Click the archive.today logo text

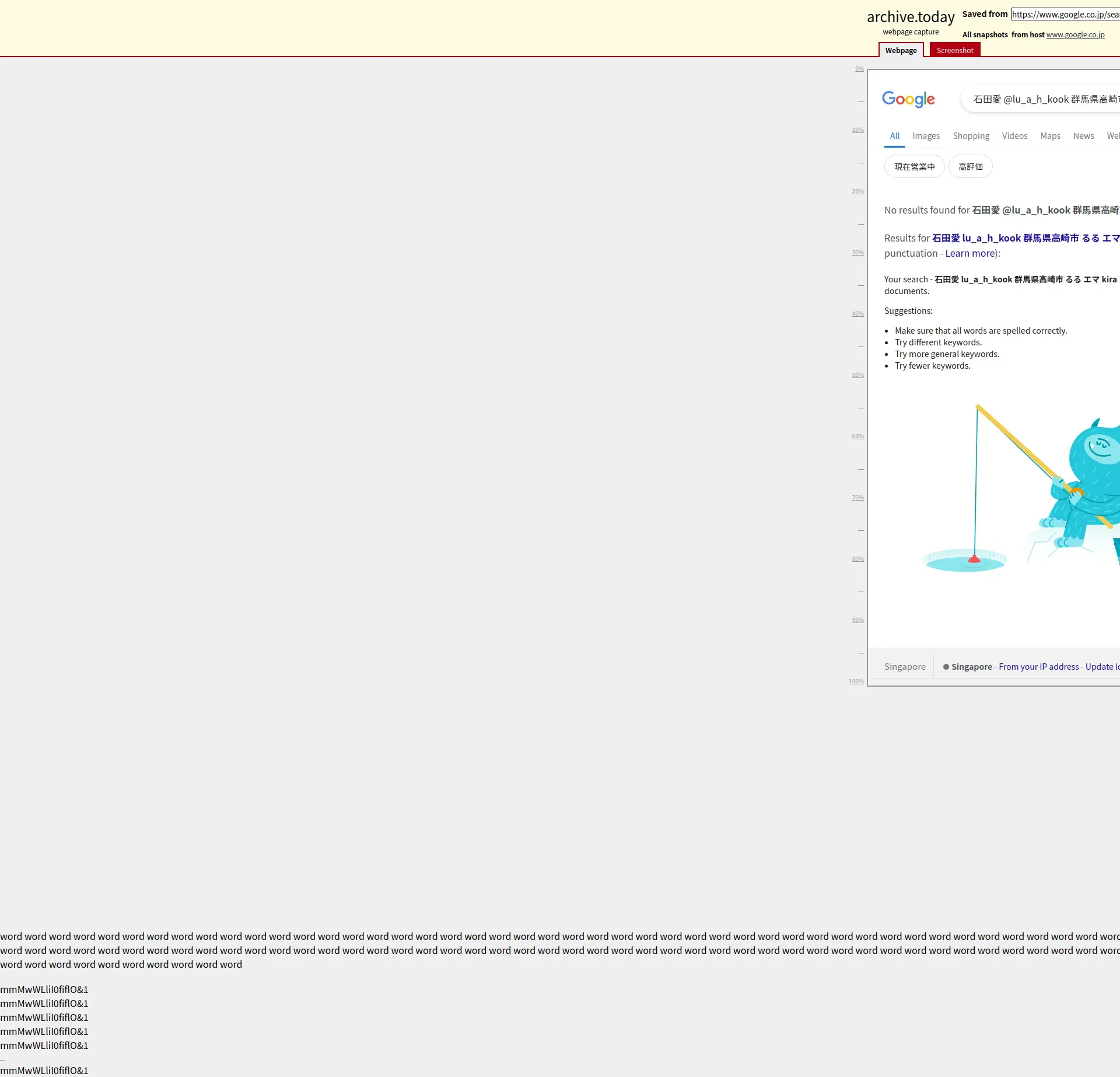[910, 17]
